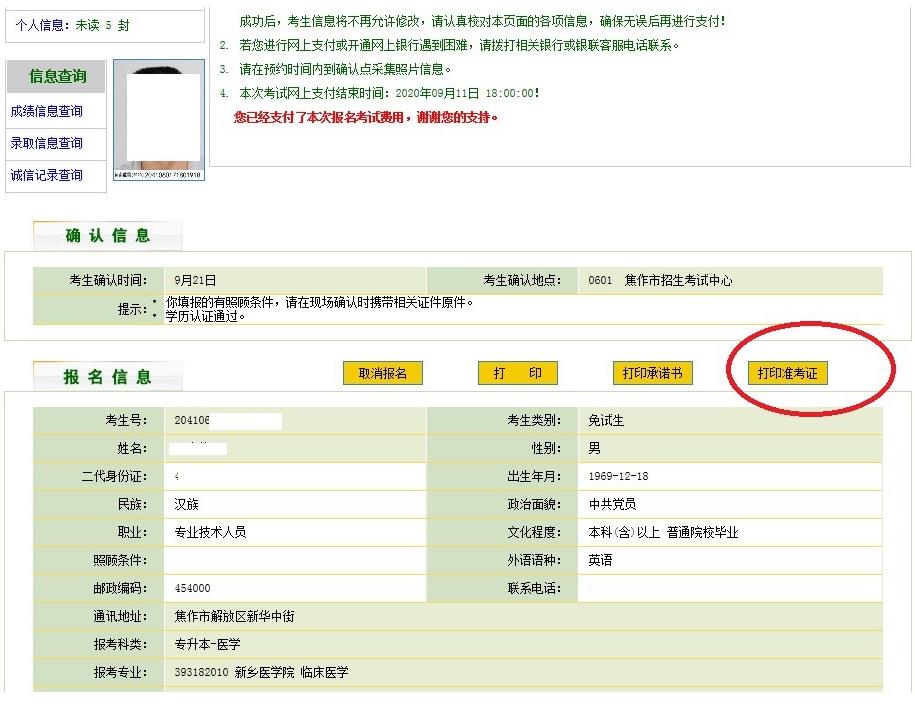This screenshot has height=705, width=915.
Task: Open the unread messages link 未读 5 封
Action: pos(102,26)
